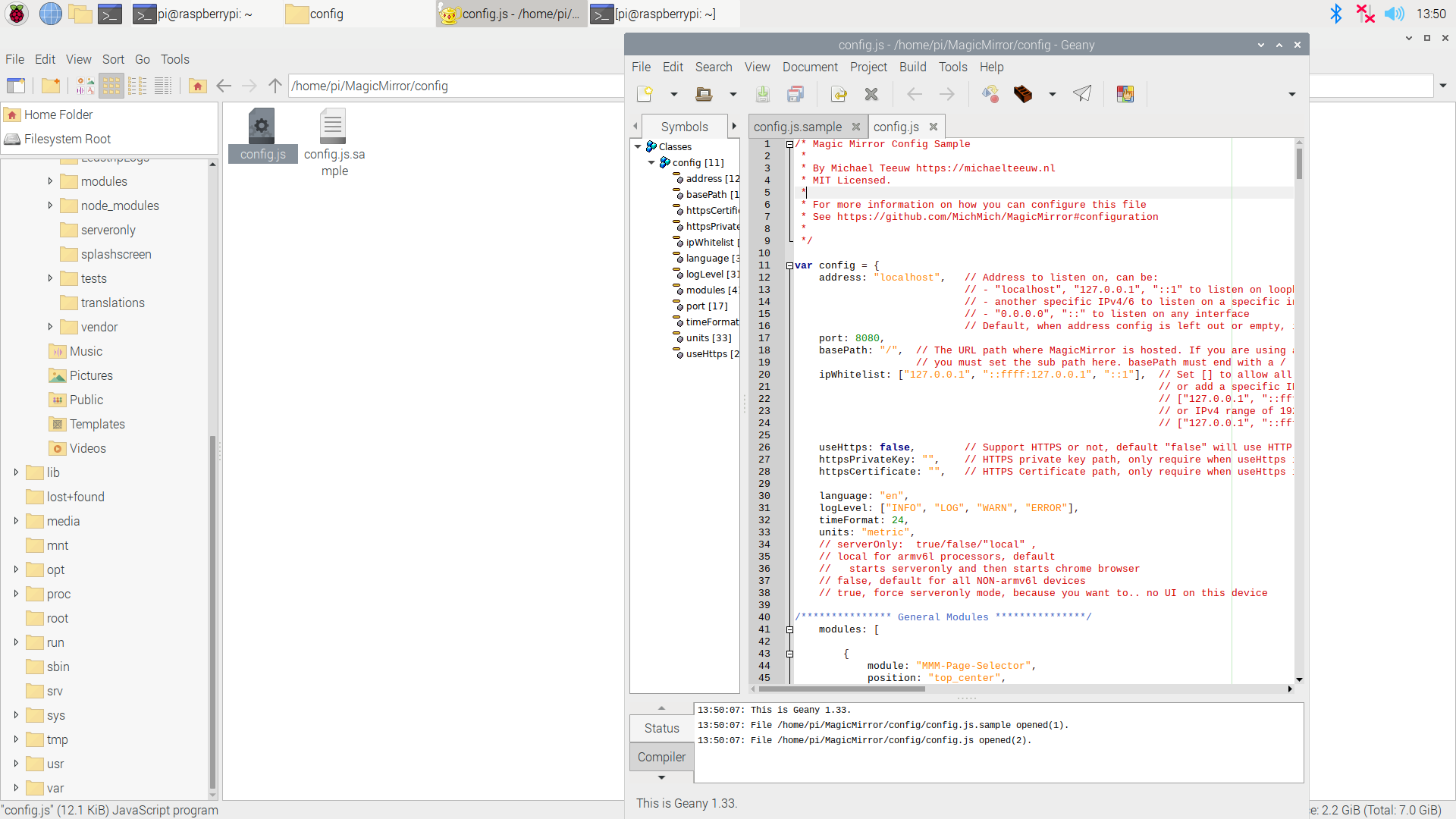Open the file manager Tools menu
This screenshot has height=819, width=1456.
174,59
